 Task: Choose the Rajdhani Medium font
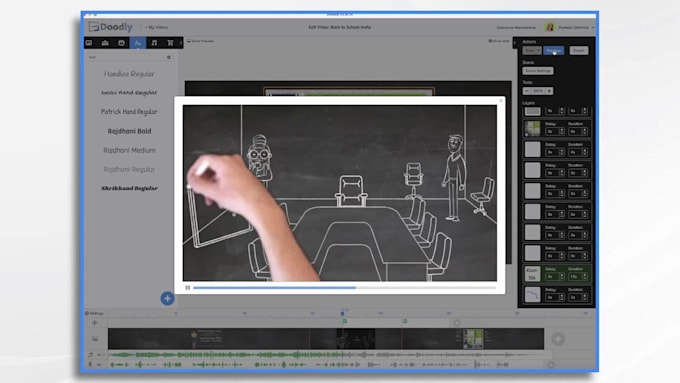click(x=129, y=150)
